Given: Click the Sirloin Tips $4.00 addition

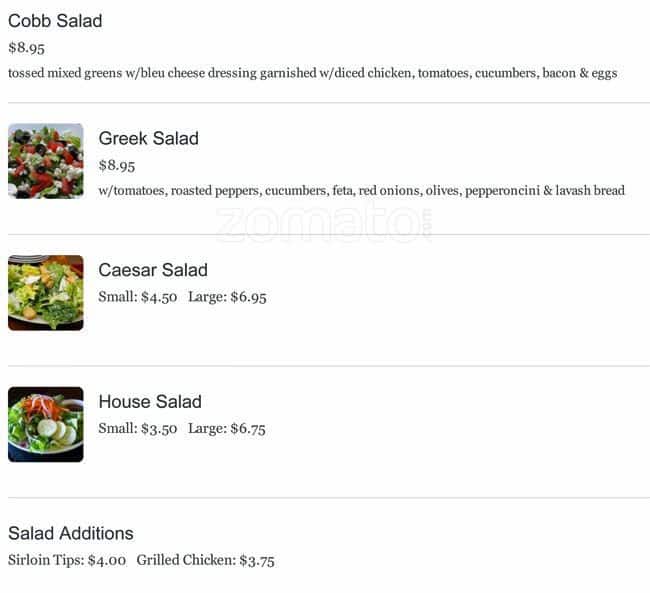Looking at the screenshot, I should [x=67, y=560].
